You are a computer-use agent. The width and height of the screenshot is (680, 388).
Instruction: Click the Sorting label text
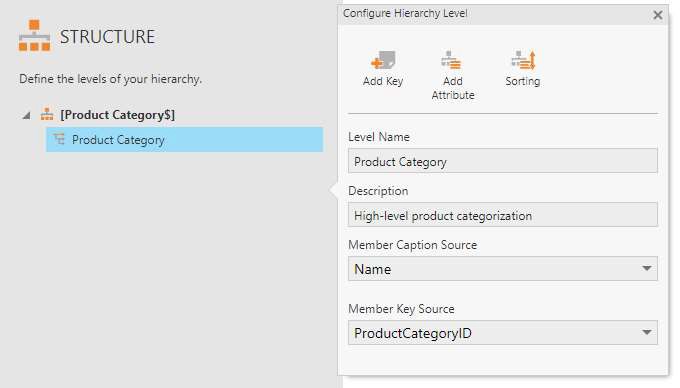point(523,81)
